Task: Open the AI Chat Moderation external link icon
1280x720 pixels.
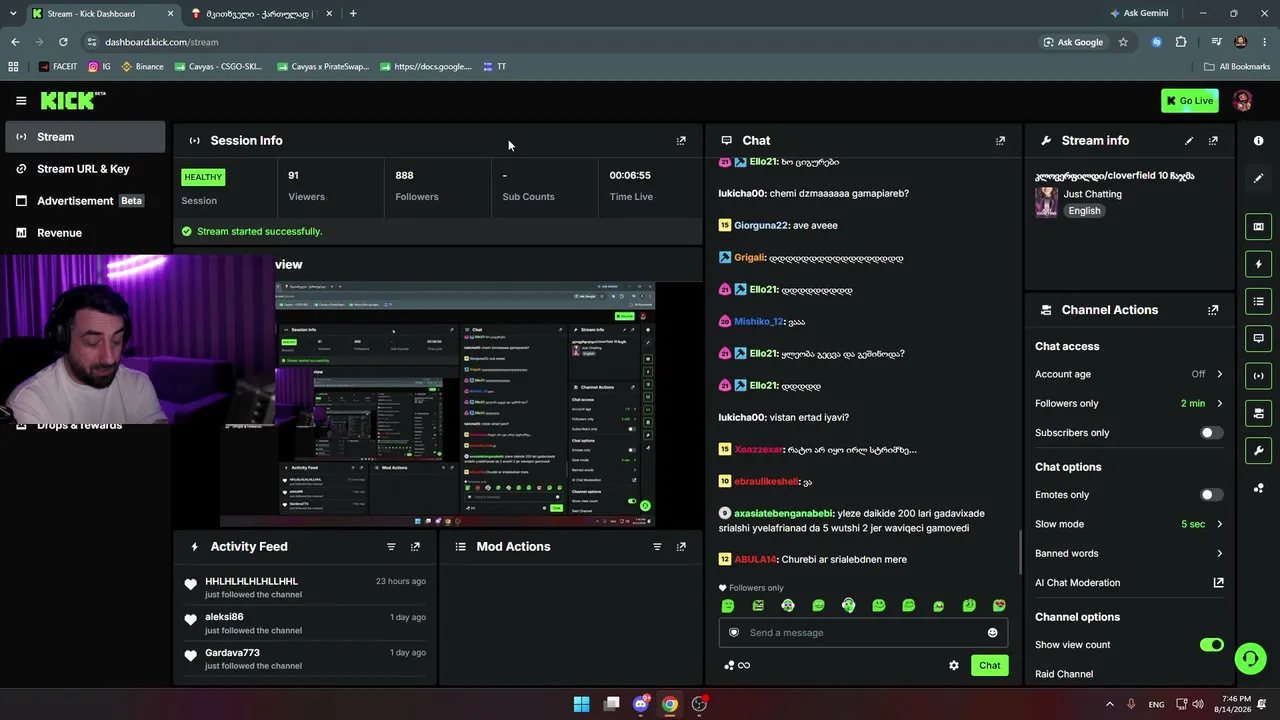Action: 1218,583
